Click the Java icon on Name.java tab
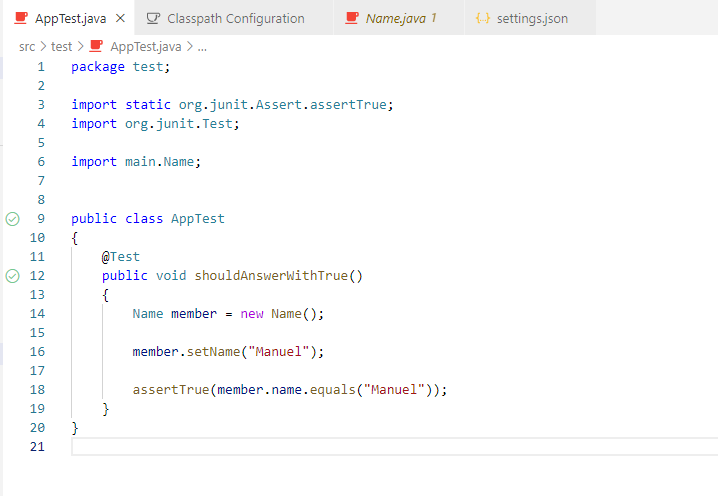Image resolution: width=718 pixels, height=496 pixels. 351,19
